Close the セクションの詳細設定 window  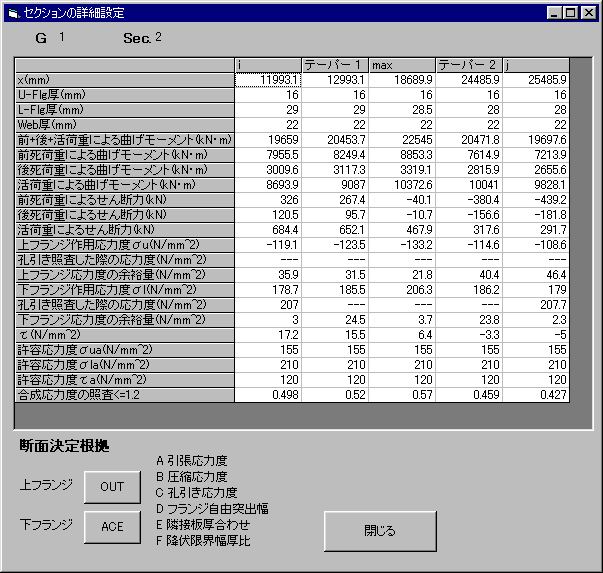coord(588,13)
